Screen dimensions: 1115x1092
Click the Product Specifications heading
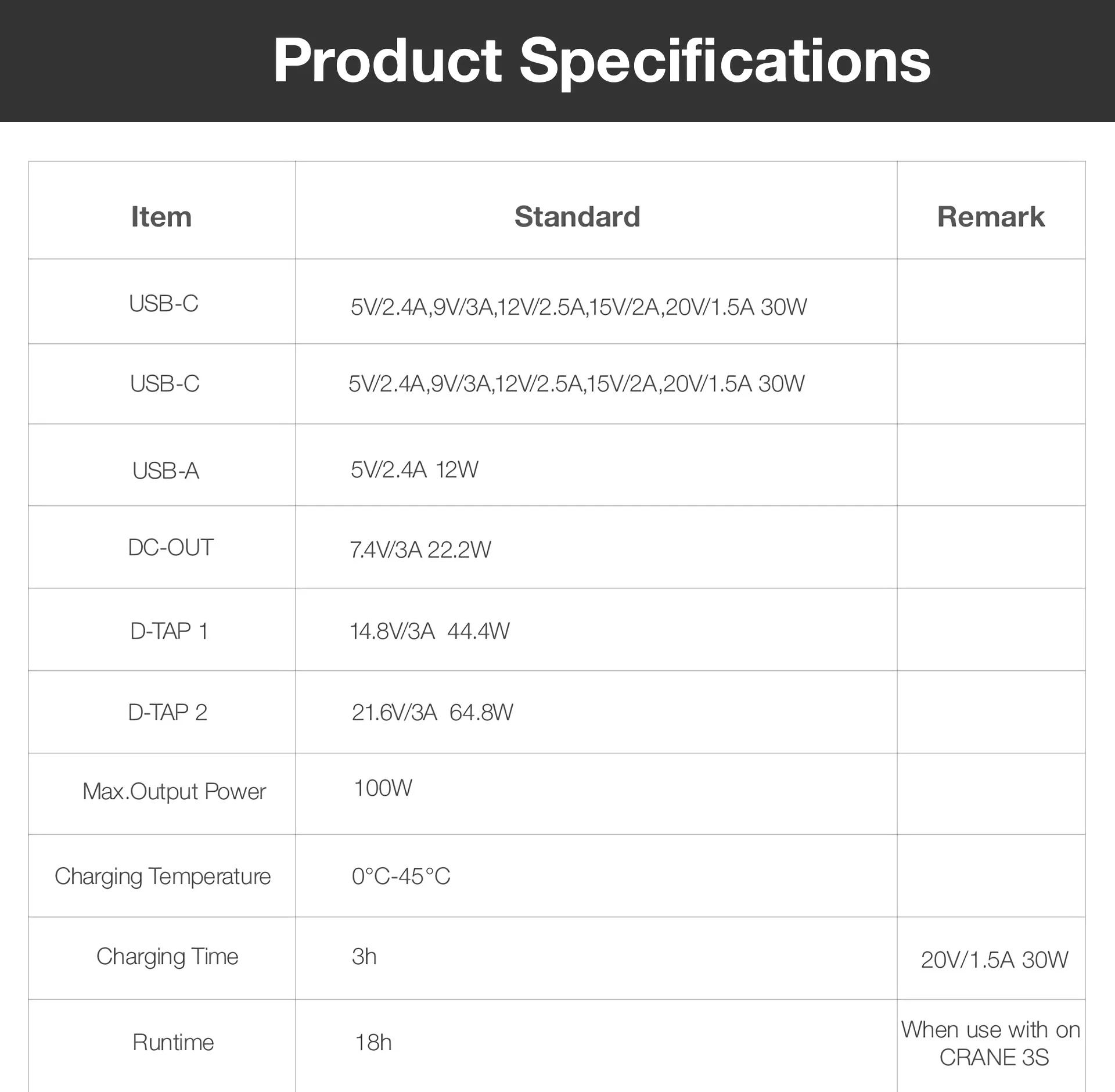(602, 61)
